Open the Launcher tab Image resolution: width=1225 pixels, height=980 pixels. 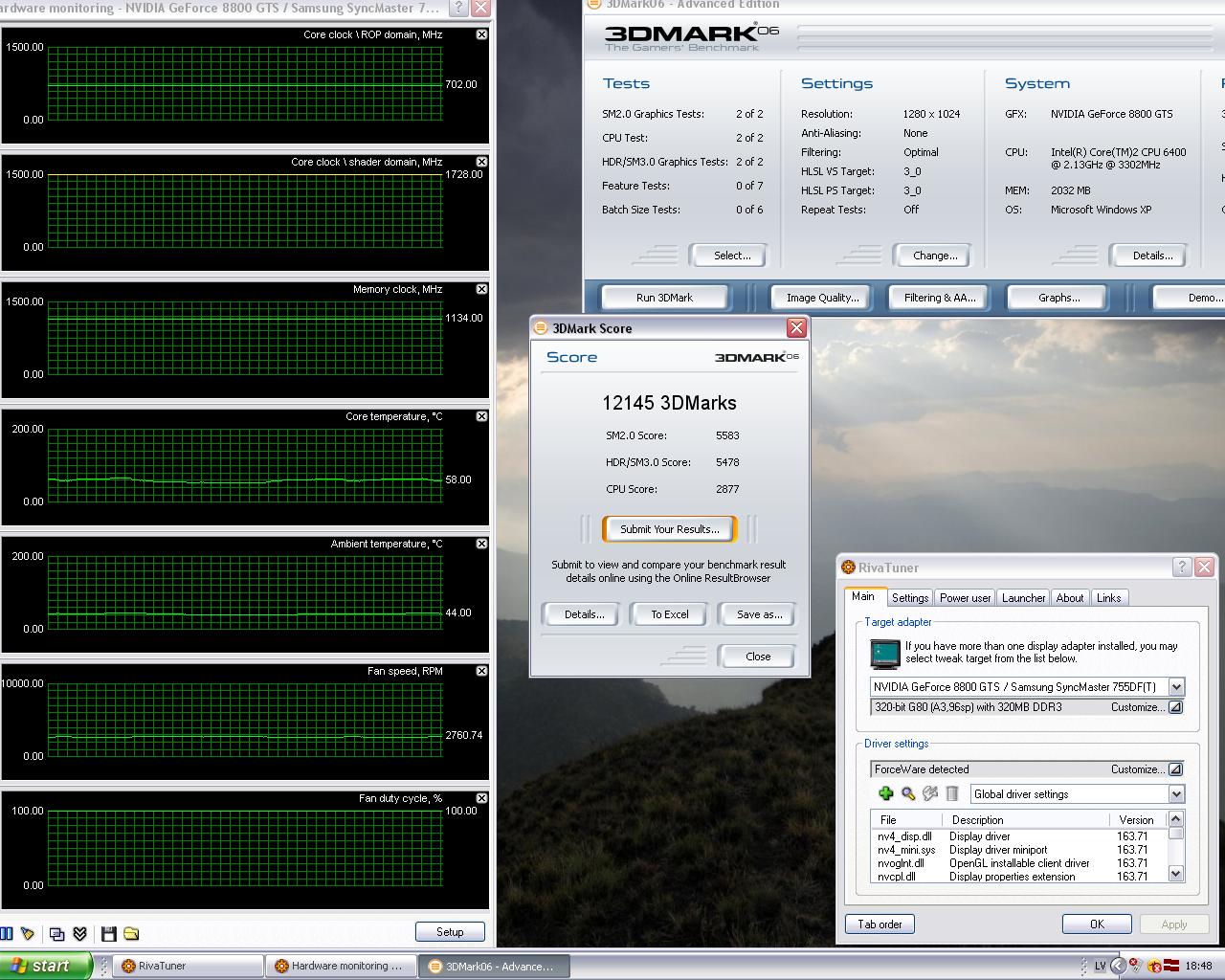(1023, 598)
